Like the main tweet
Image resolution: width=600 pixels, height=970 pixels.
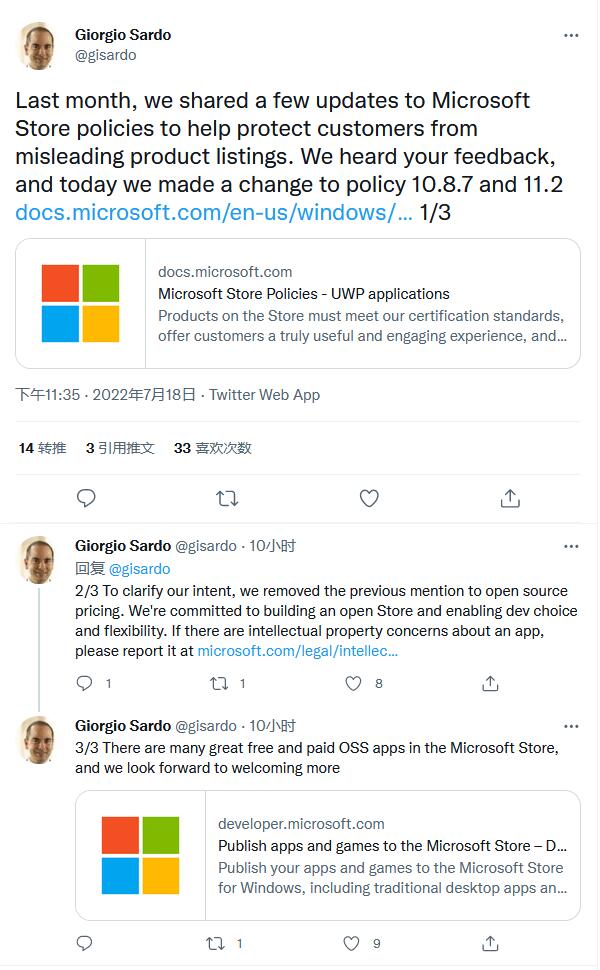[369, 497]
